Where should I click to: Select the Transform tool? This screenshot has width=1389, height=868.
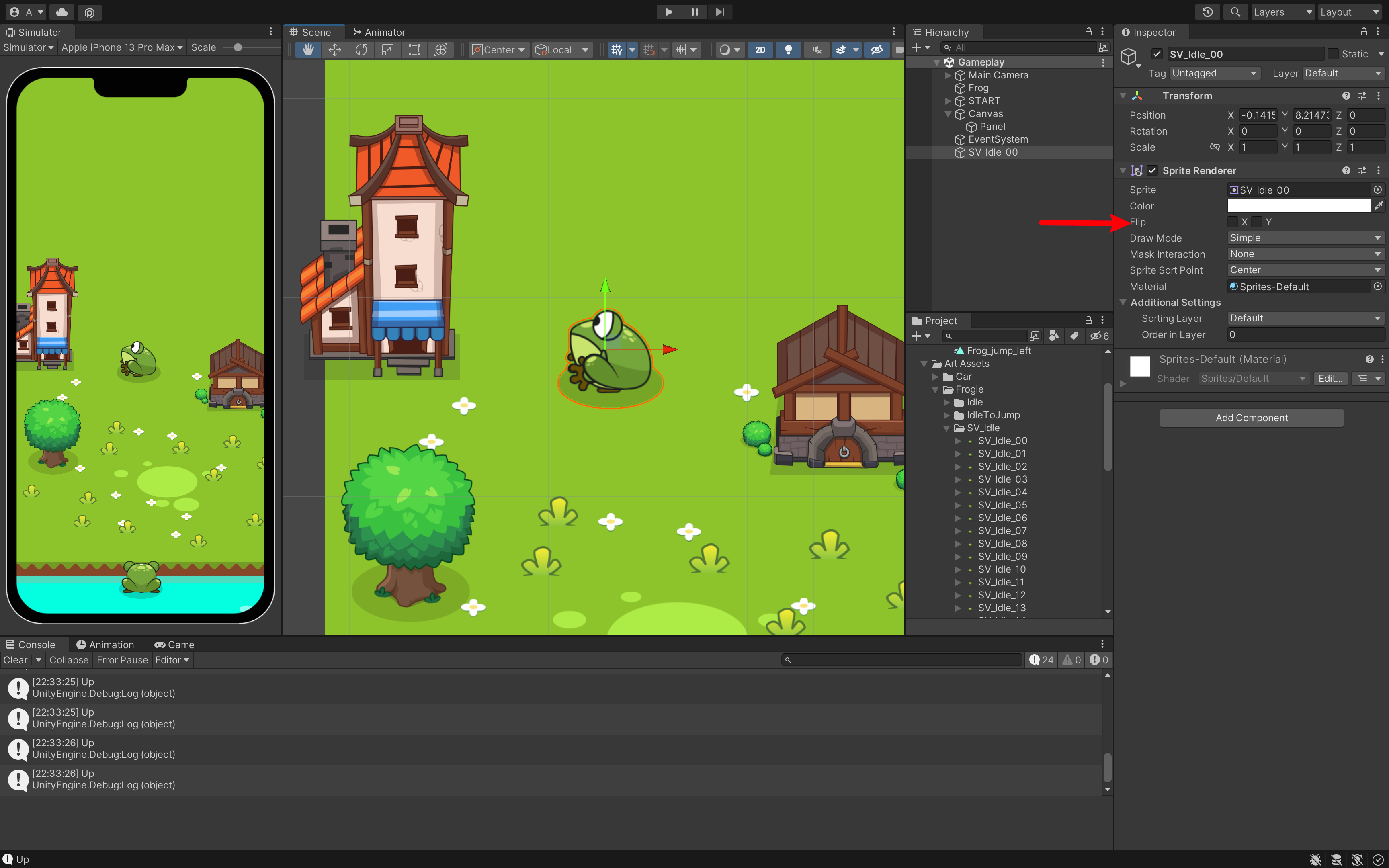pos(440,50)
